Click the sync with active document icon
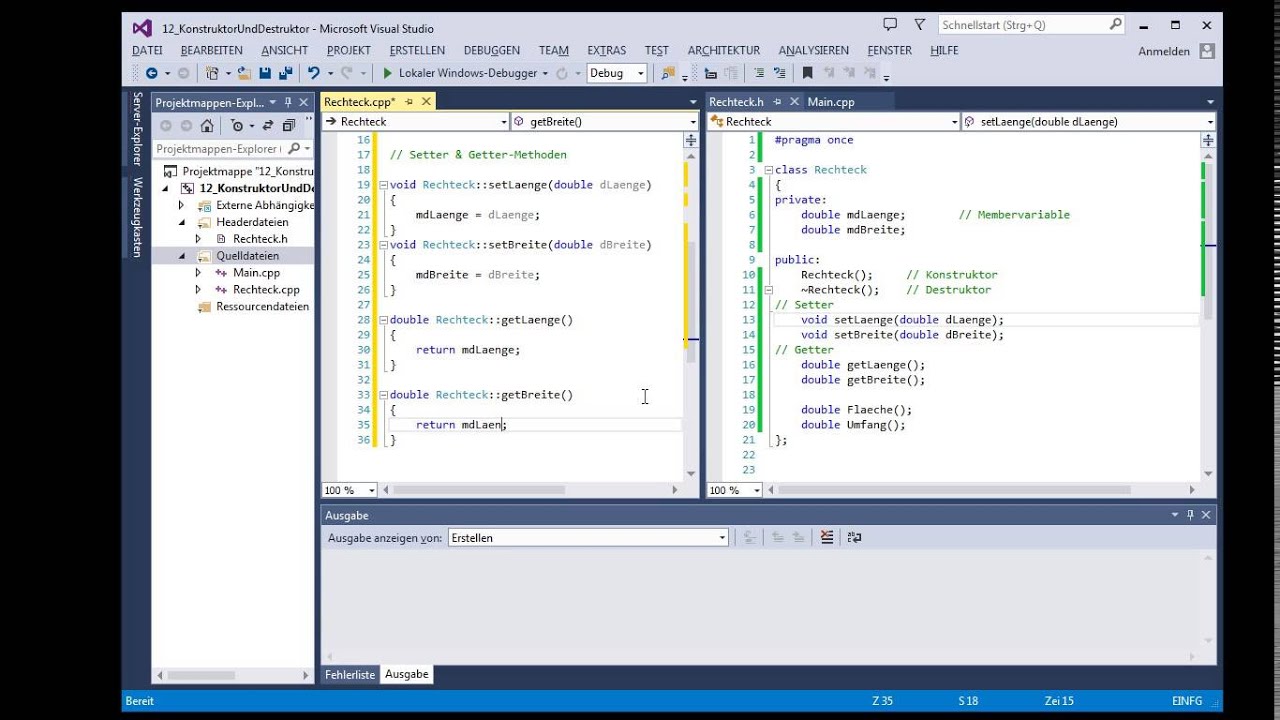The width and height of the screenshot is (1280, 720). [x=267, y=125]
